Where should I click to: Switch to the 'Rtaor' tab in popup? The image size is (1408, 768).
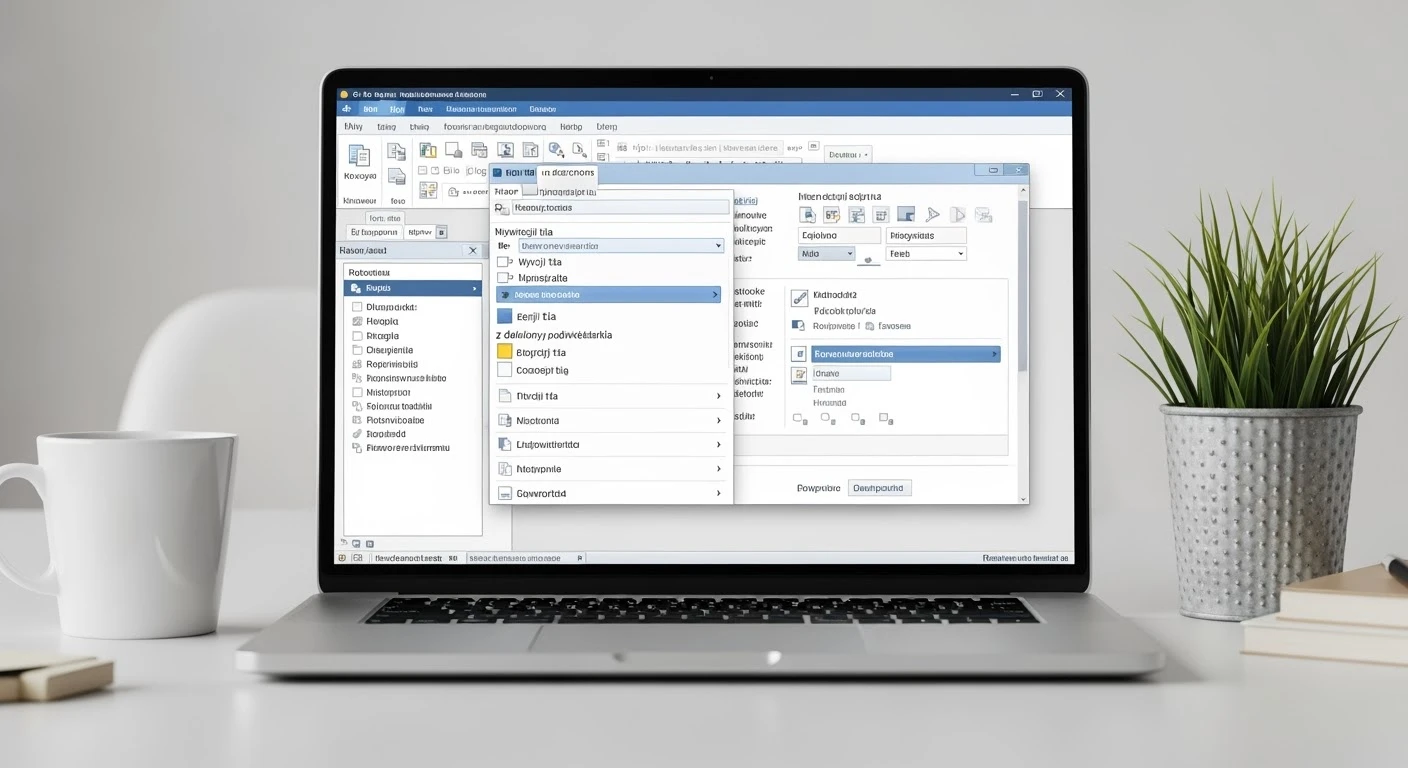click(x=506, y=191)
